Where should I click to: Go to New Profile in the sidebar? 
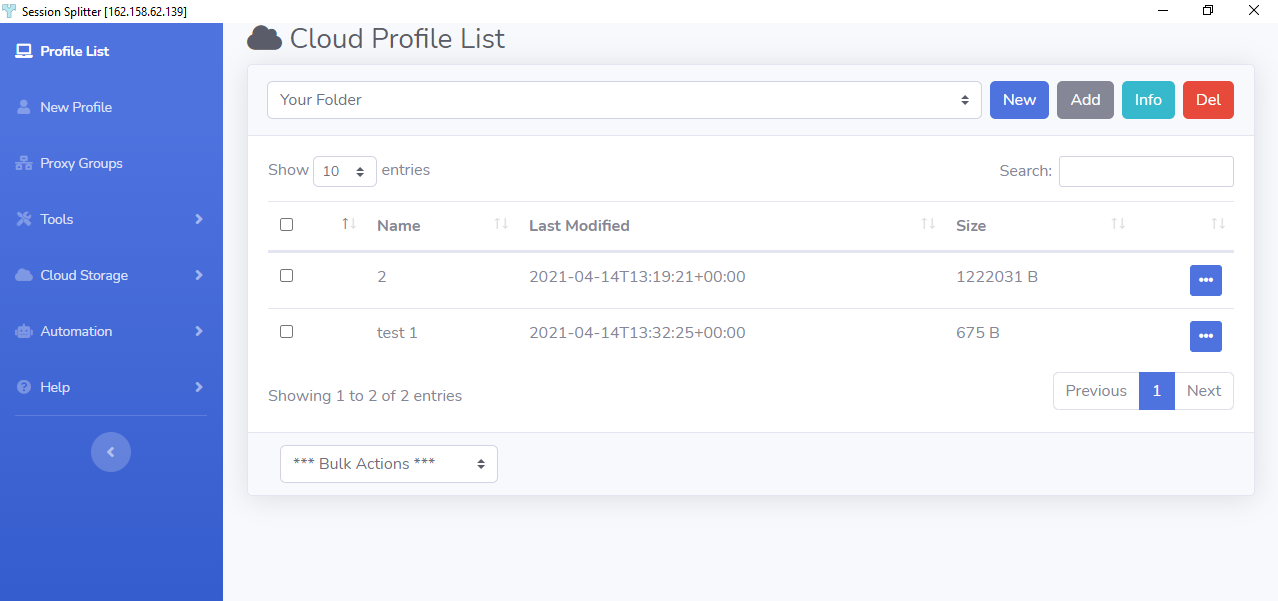76,107
